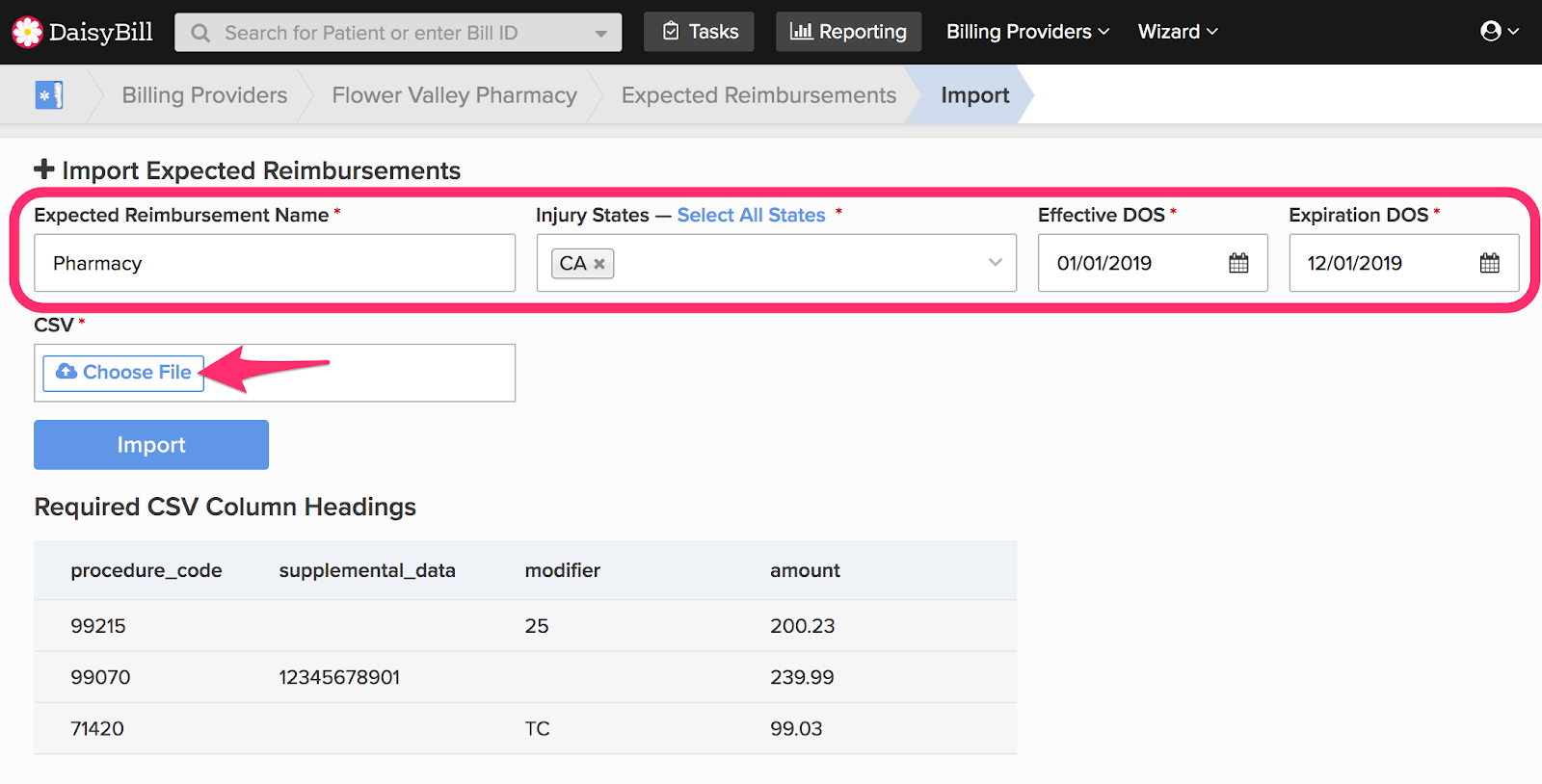The width and height of the screenshot is (1542, 784).
Task: Go to Billing Providers breadcrumb
Action: click(x=204, y=95)
